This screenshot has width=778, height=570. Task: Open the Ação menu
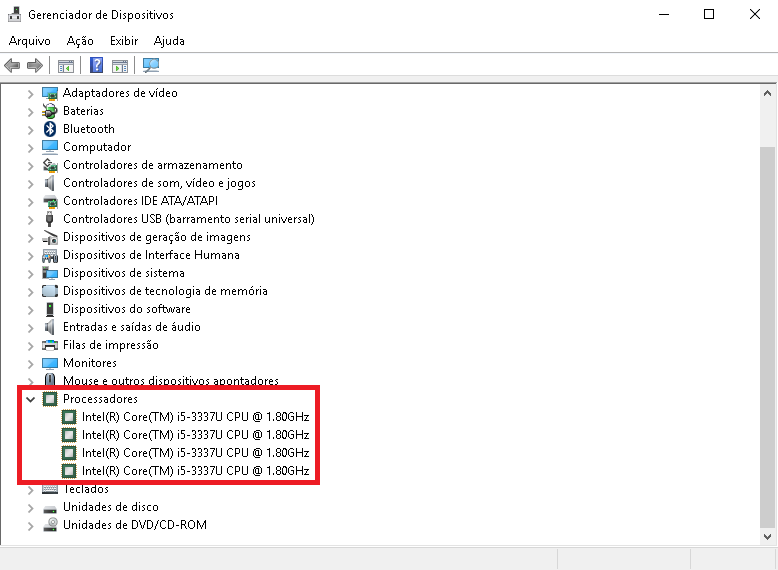point(80,41)
